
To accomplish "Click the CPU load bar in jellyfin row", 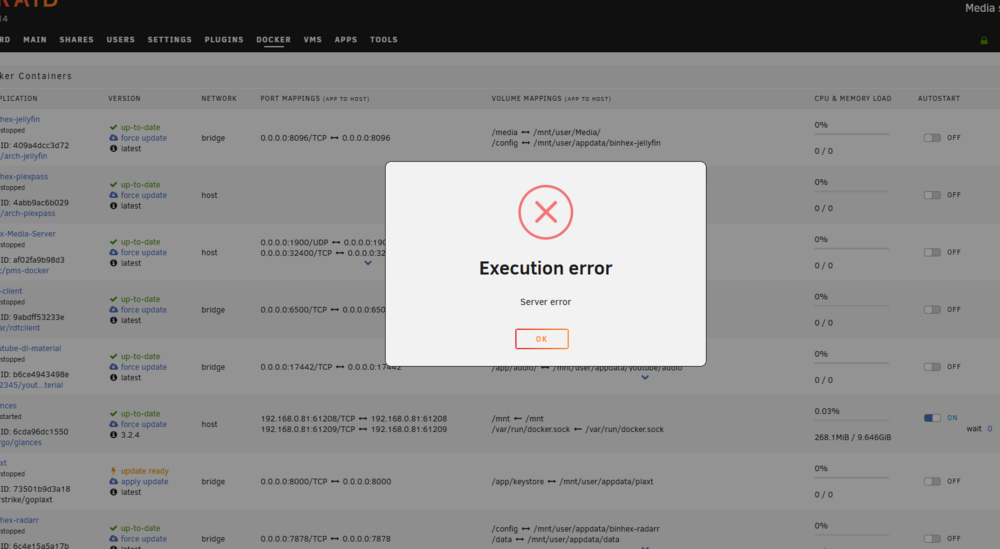I will (x=851, y=134).
